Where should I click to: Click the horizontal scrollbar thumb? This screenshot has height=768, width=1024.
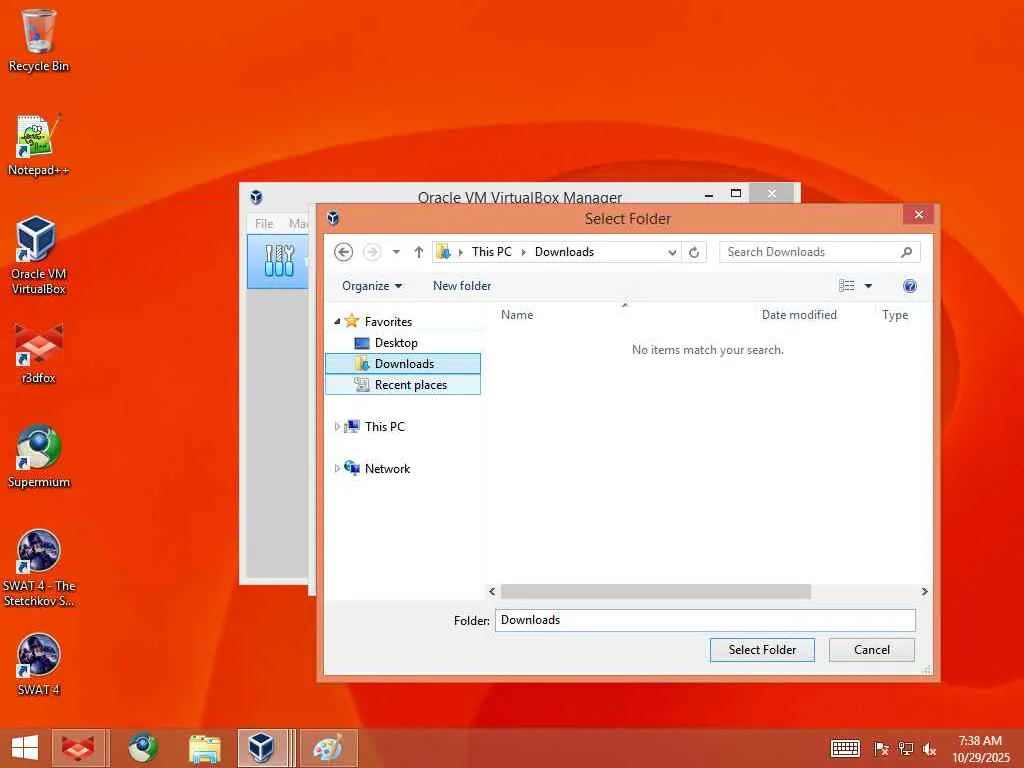tap(656, 592)
